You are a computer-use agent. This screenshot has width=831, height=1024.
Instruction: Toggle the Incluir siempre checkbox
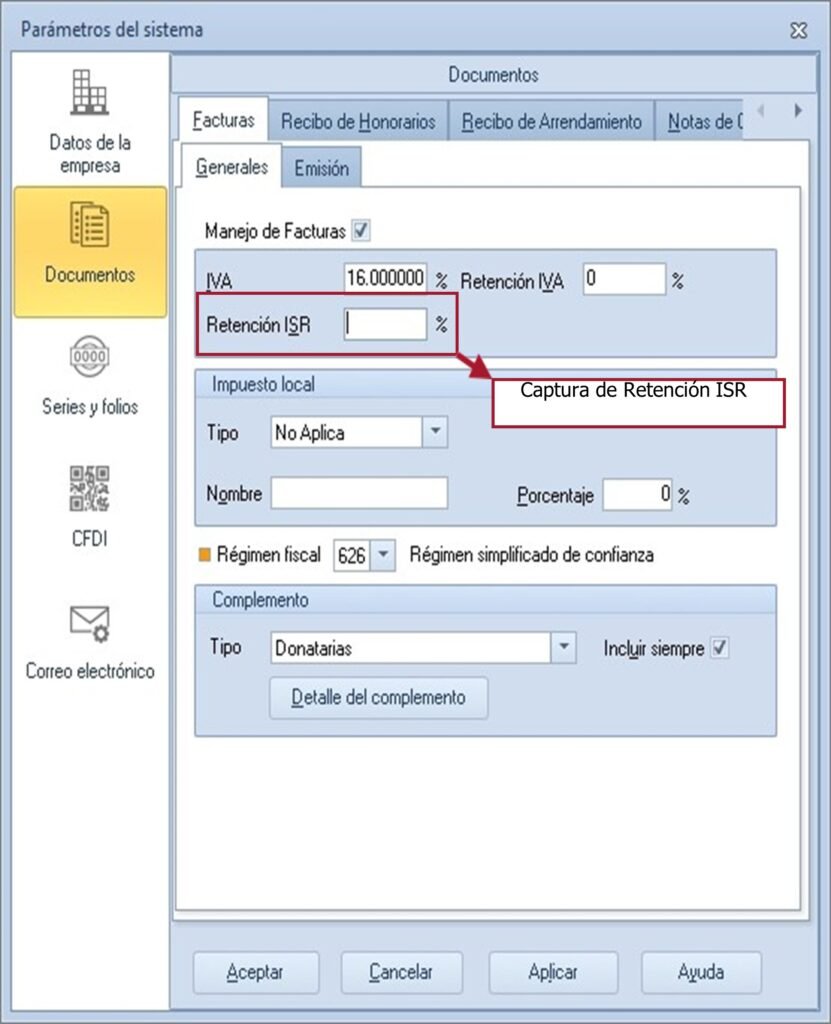click(x=719, y=648)
